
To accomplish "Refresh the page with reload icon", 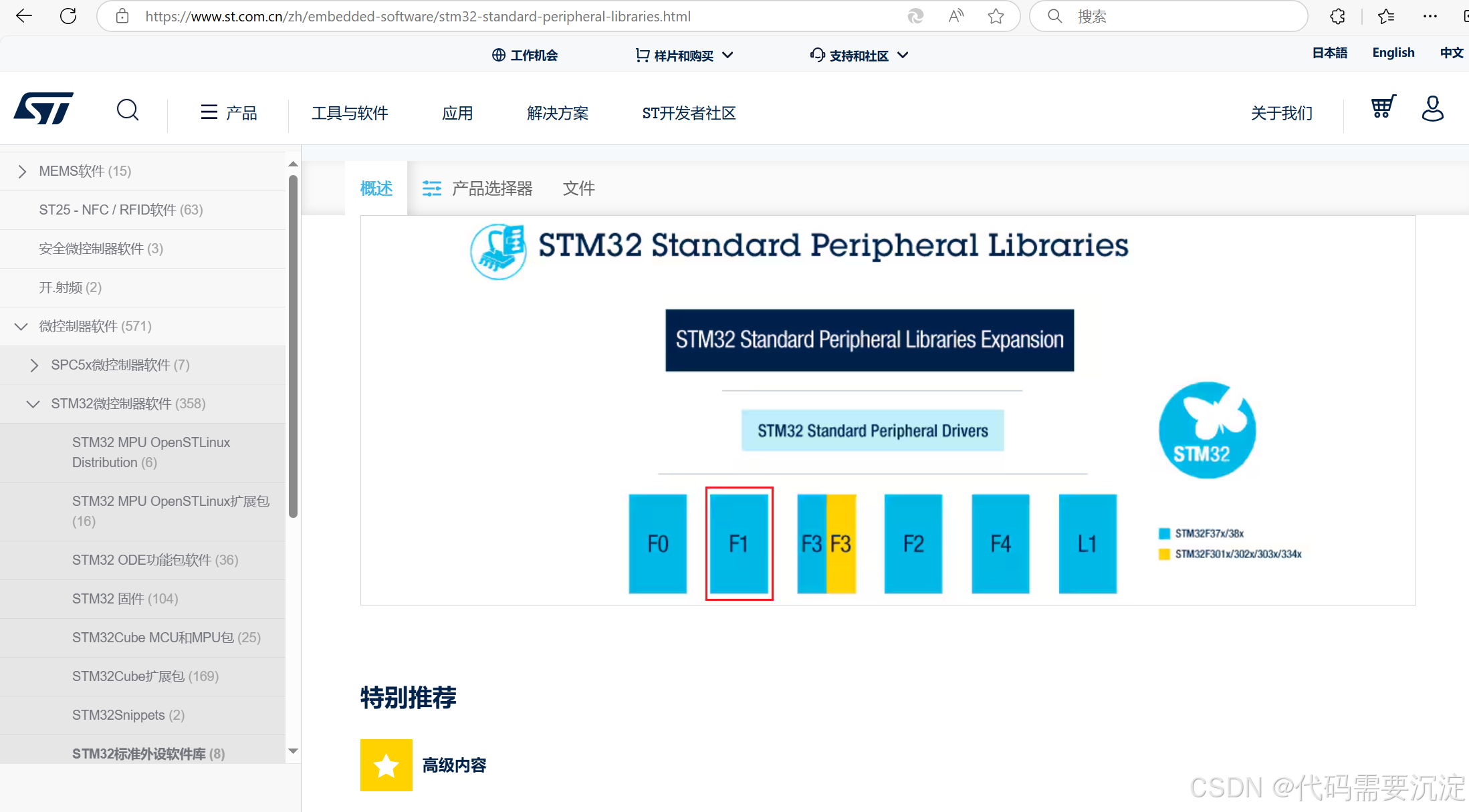I will [68, 16].
